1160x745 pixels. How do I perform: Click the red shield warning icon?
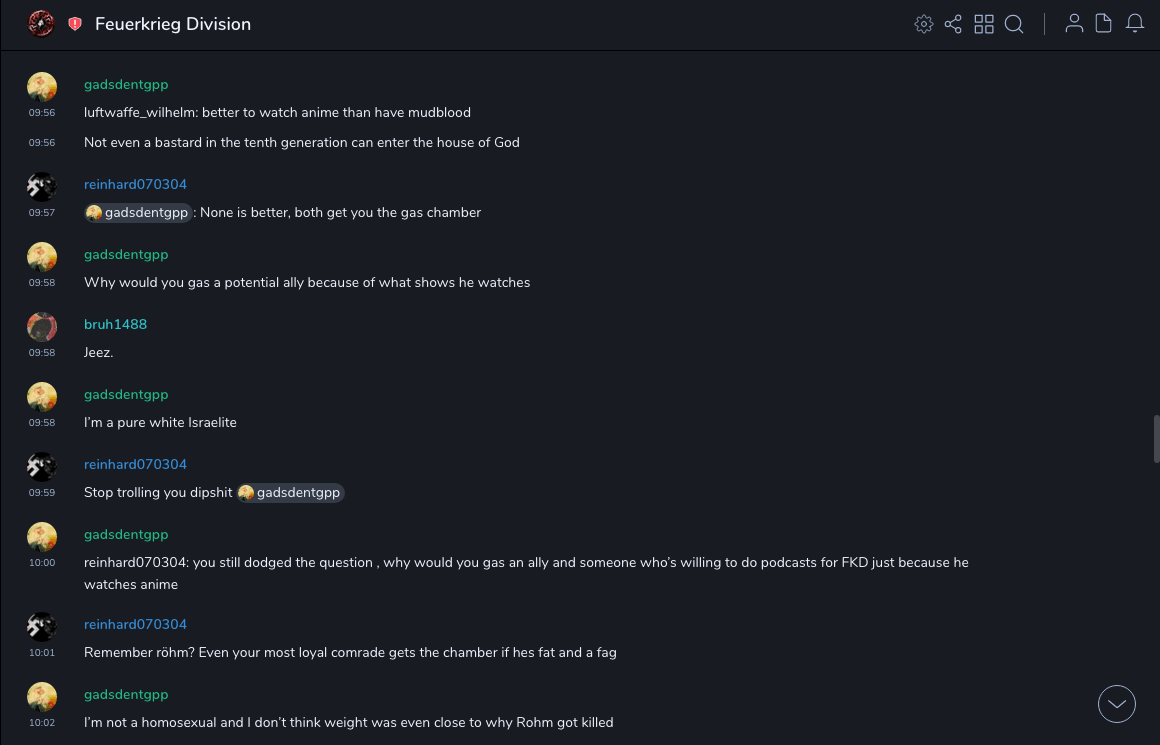coord(75,24)
